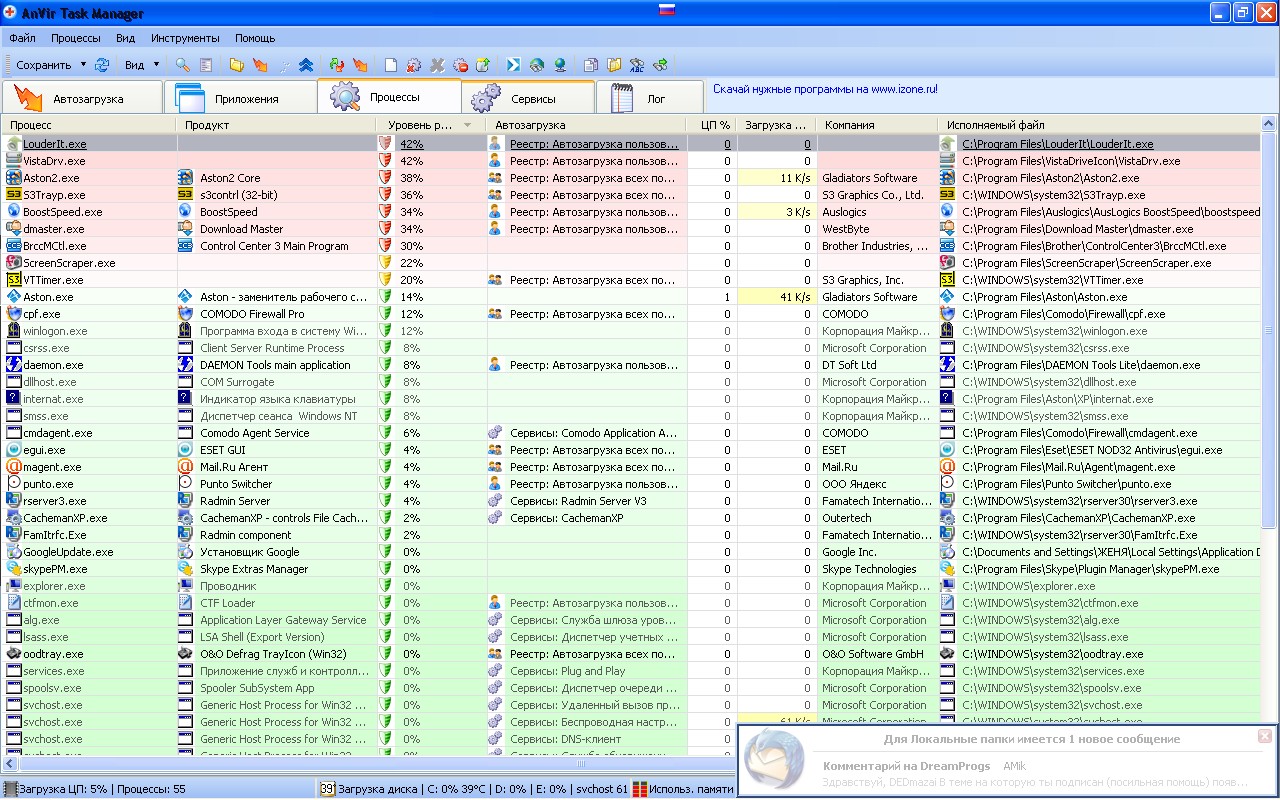This screenshot has height=800, width=1280.
Task: Click the vertical scrollbar thumb of process list
Action: point(1269,331)
